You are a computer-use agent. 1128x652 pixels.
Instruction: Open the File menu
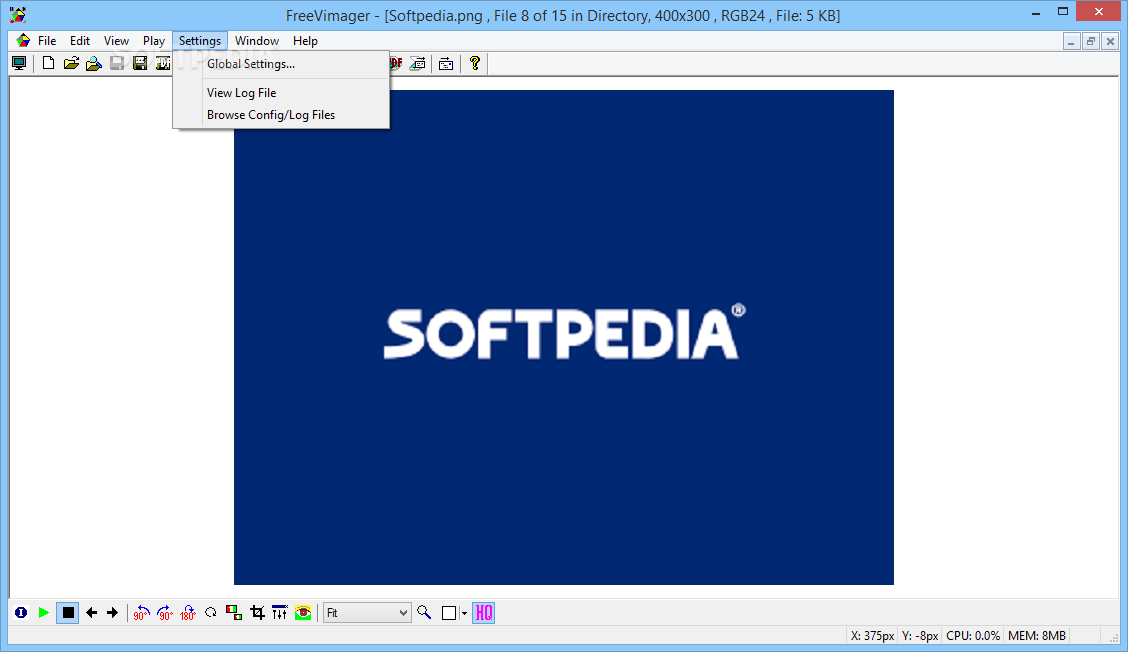[47, 41]
